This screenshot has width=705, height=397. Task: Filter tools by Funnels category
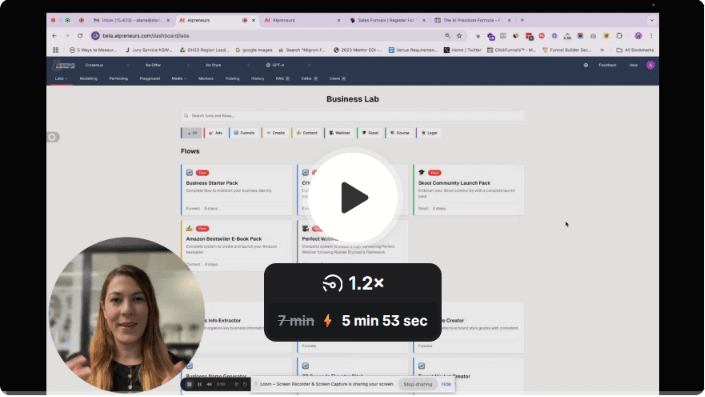click(x=244, y=133)
